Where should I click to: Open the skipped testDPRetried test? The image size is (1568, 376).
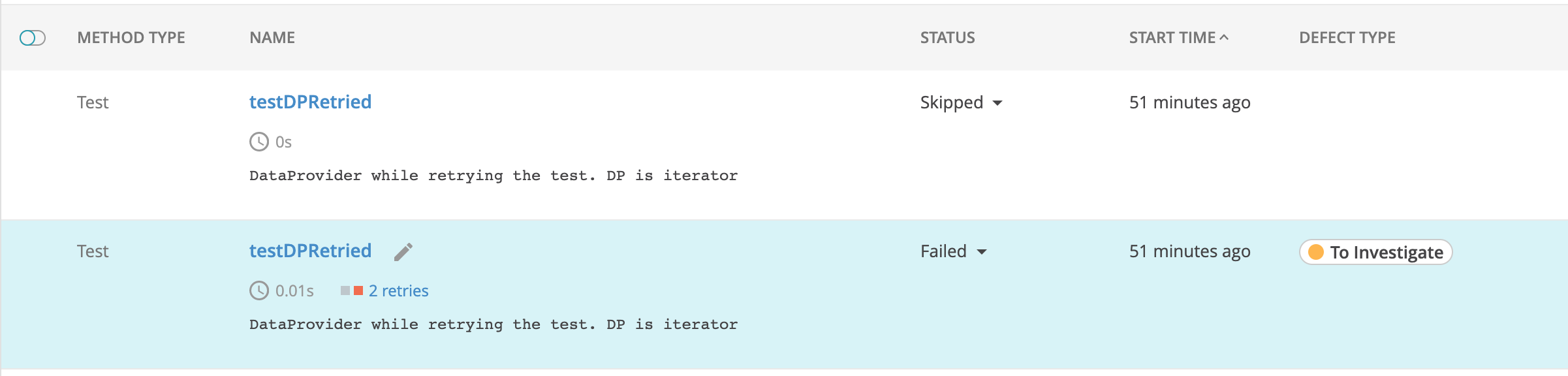[x=311, y=102]
